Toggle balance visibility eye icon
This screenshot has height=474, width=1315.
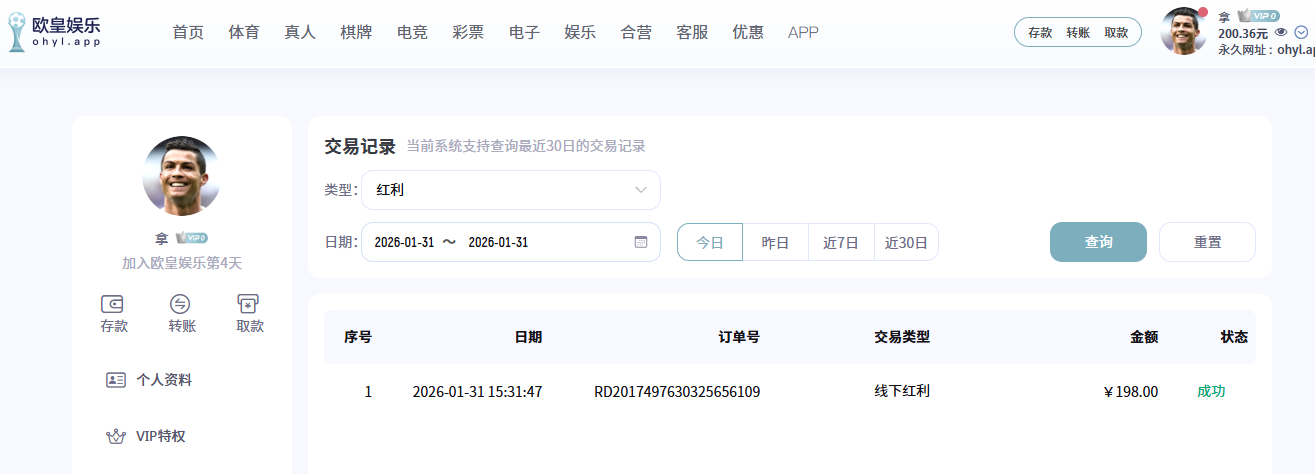tap(1281, 32)
